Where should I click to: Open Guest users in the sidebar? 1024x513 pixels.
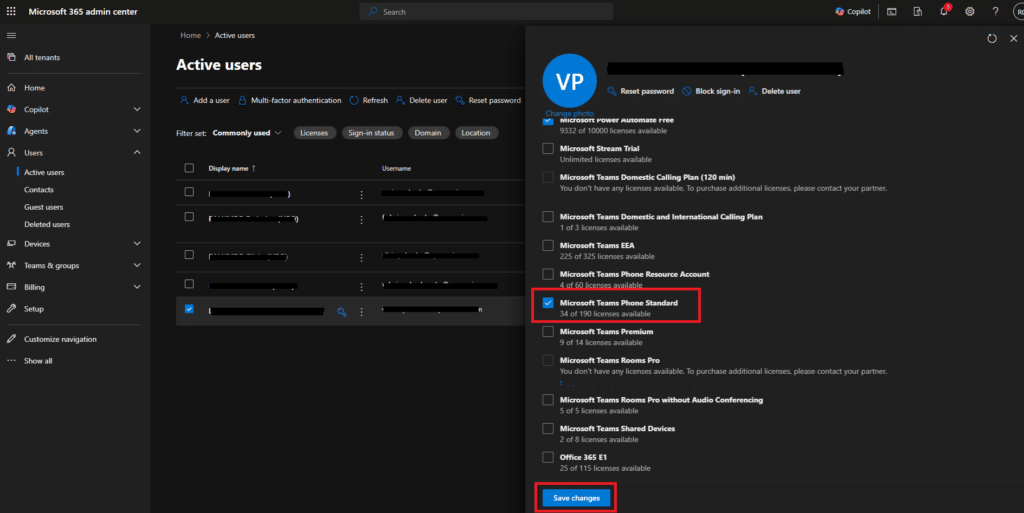click(46, 207)
